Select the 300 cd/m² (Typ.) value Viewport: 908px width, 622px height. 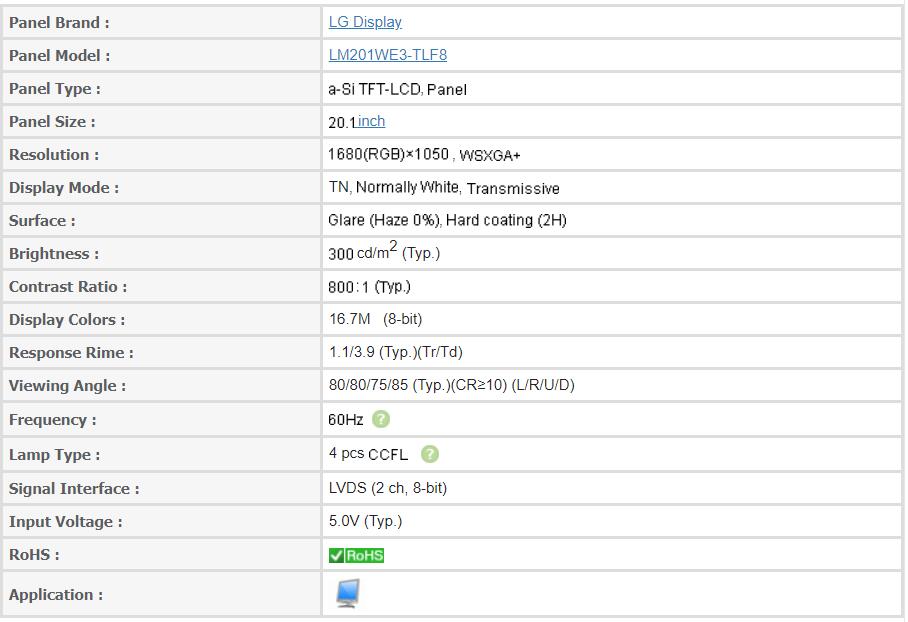coord(384,251)
